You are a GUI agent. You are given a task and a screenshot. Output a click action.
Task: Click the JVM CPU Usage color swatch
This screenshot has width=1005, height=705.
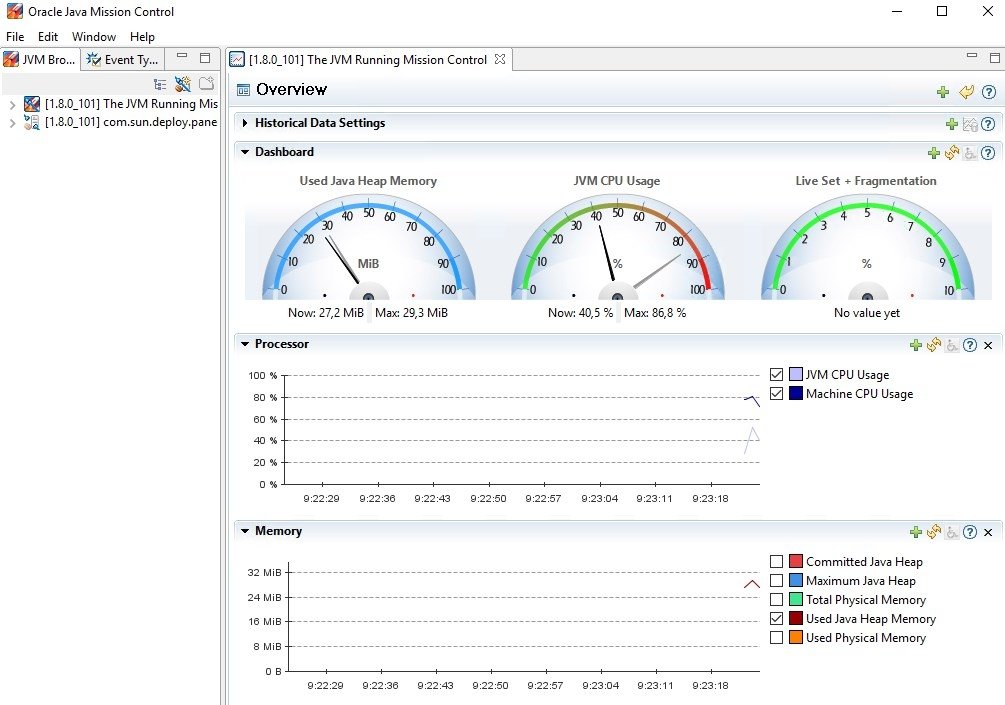pyautogui.click(x=795, y=374)
